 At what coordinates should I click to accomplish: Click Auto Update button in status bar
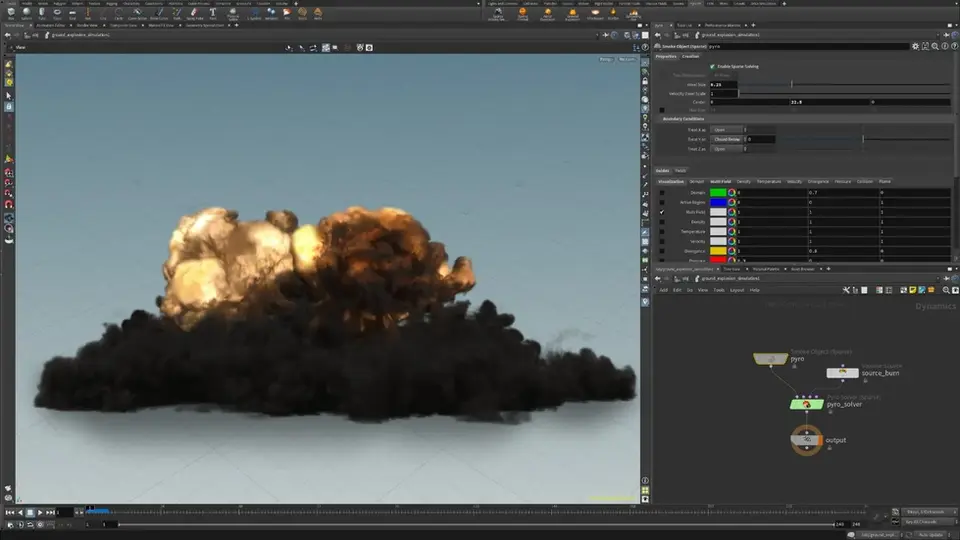[930, 535]
